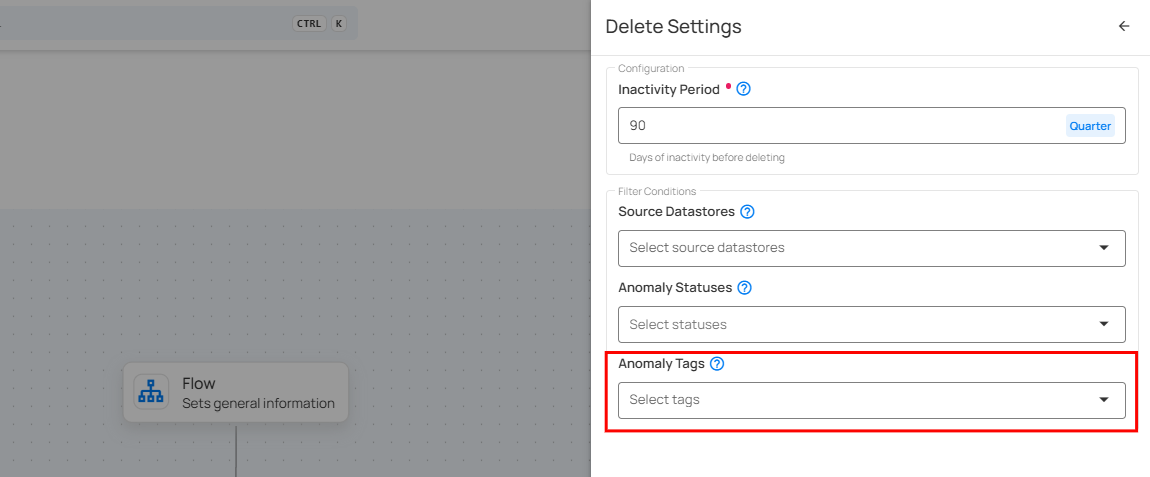Click the 'Select tags' placeholder text

pos(665,400)
